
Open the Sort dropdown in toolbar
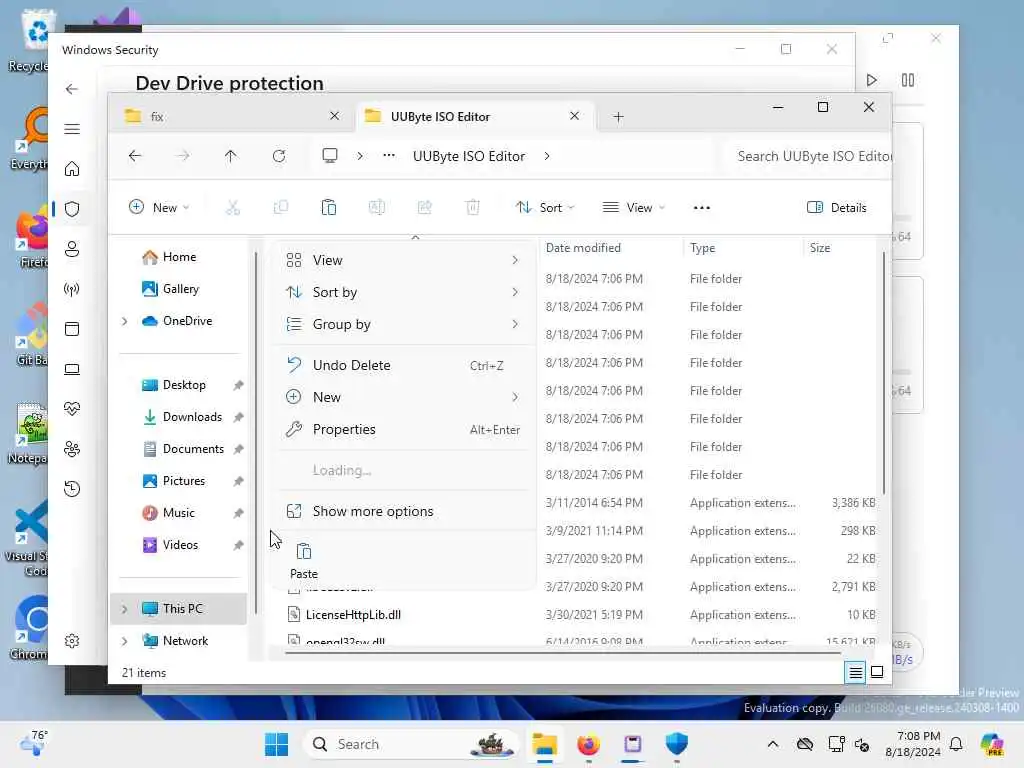click(545, 208)
